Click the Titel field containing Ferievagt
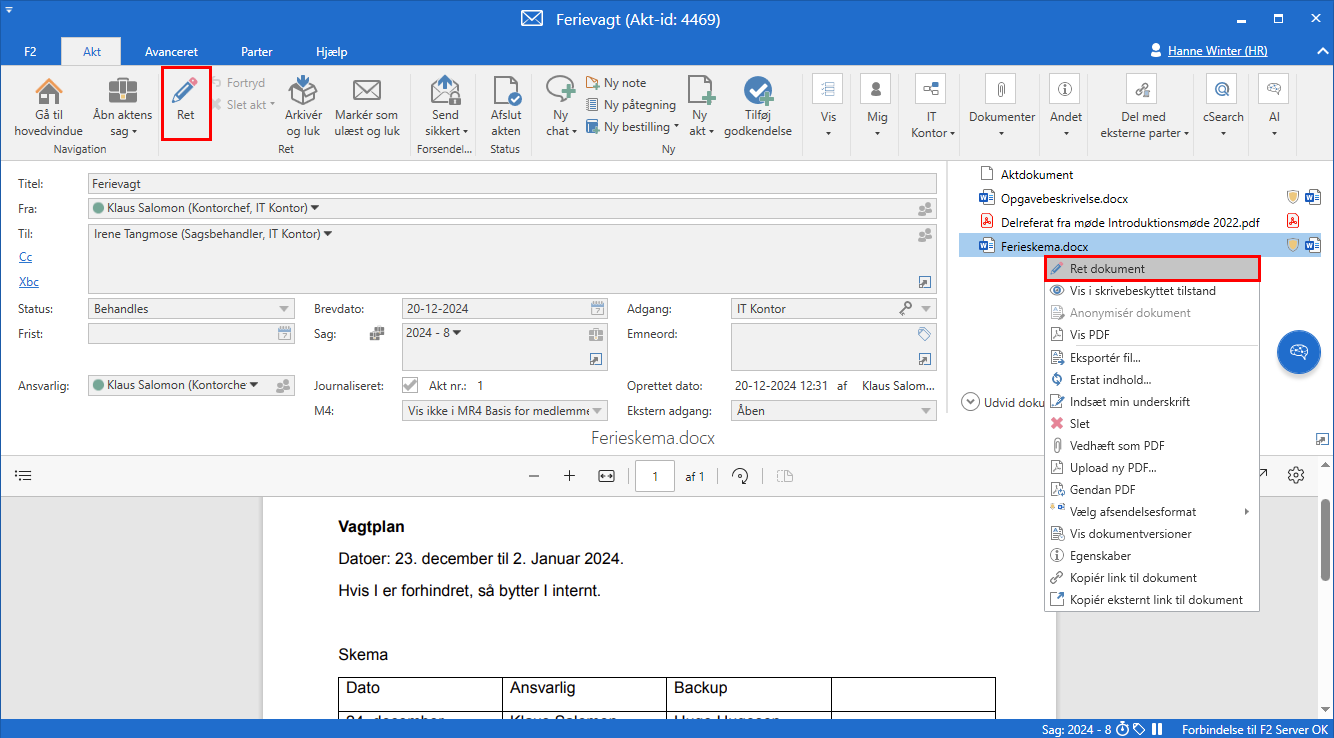1334x738 pixels. (x=512, y=184)
